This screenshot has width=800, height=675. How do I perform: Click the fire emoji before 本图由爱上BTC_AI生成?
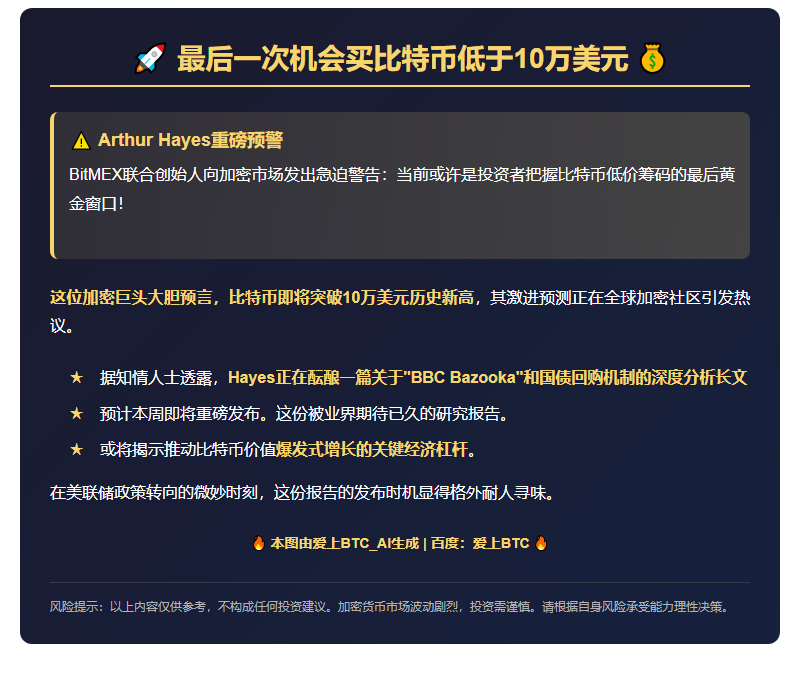pyautogui.click(x=259, y=543)
